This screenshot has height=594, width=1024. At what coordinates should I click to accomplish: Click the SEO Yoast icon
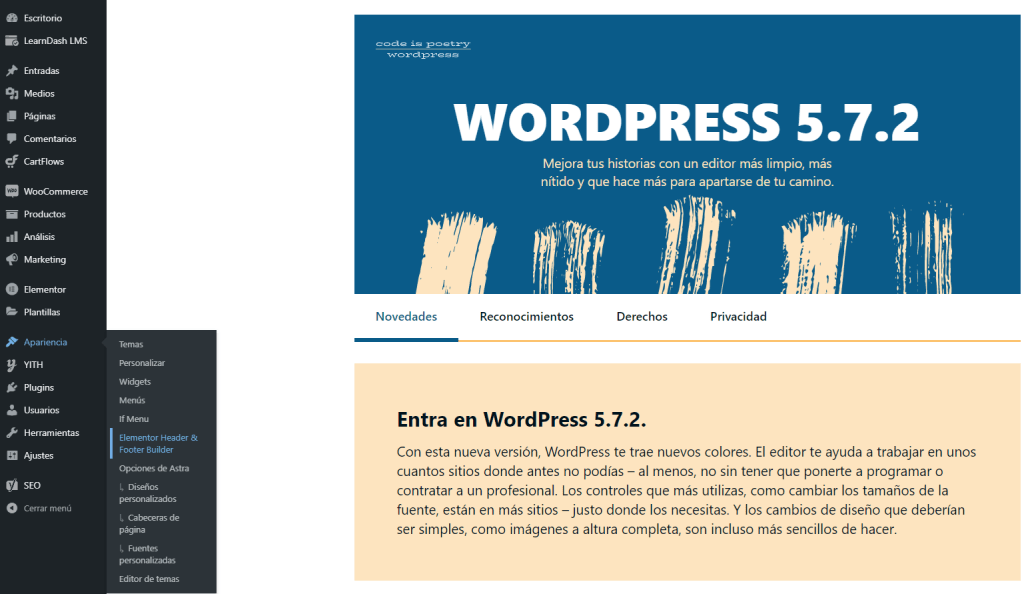click(x=12, y=486)
